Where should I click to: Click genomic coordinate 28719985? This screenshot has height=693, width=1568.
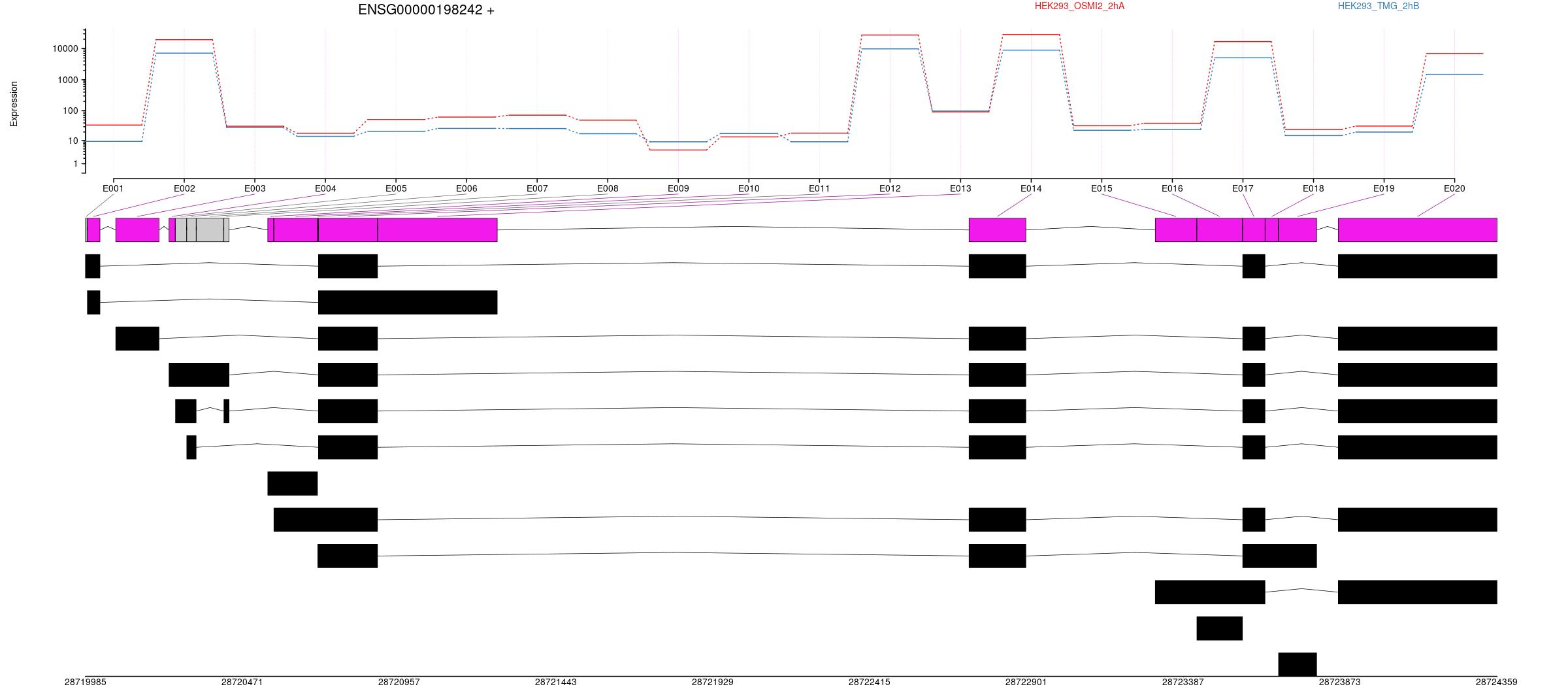86,682
